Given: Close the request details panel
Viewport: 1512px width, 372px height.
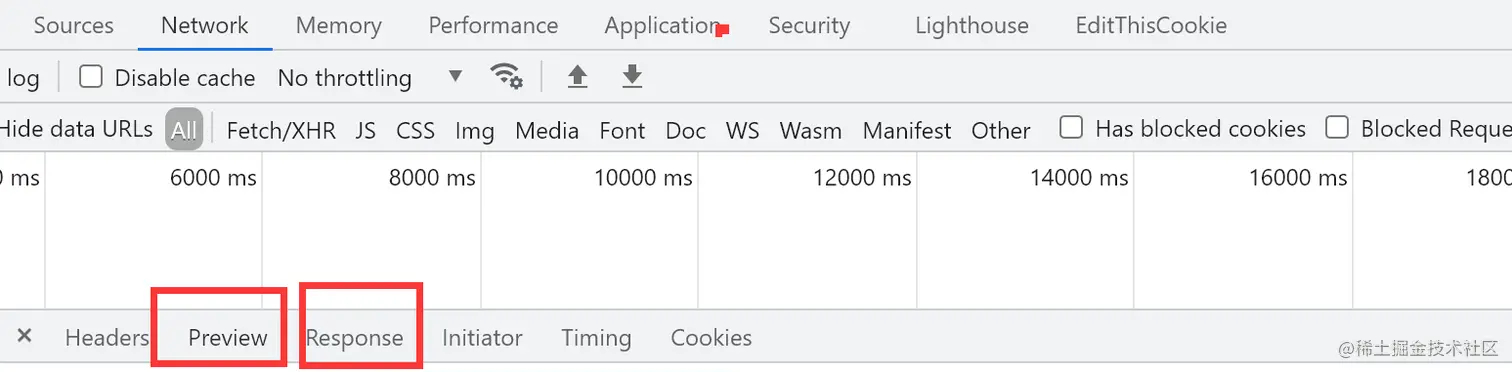Looking at the screenshot, I should click(x=25, y=336).
